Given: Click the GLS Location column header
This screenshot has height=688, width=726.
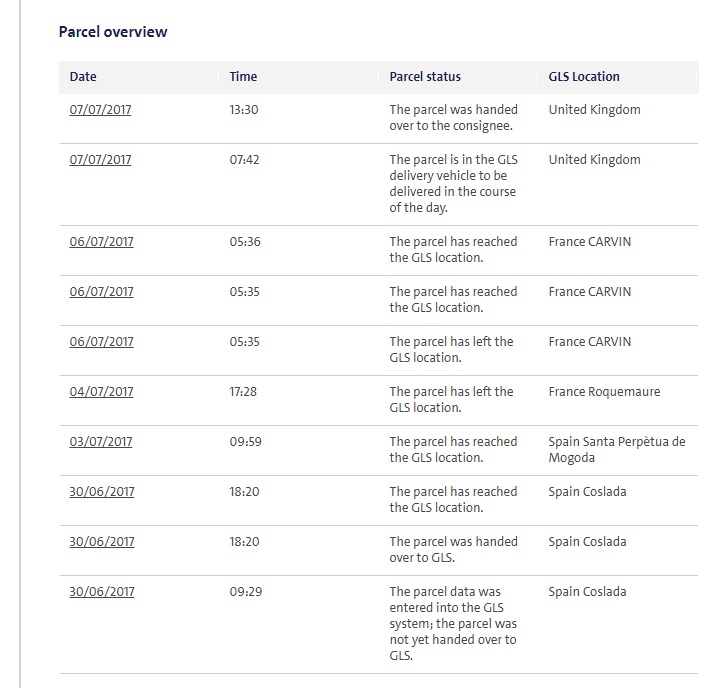Looking at the screenshot, I should pos(584,76).
